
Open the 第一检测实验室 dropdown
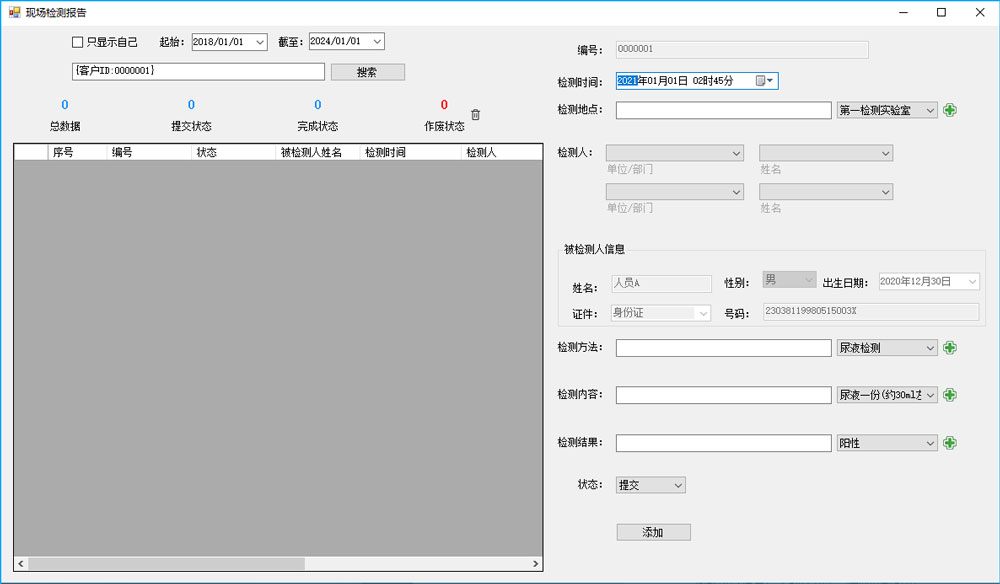click(930, 110)
